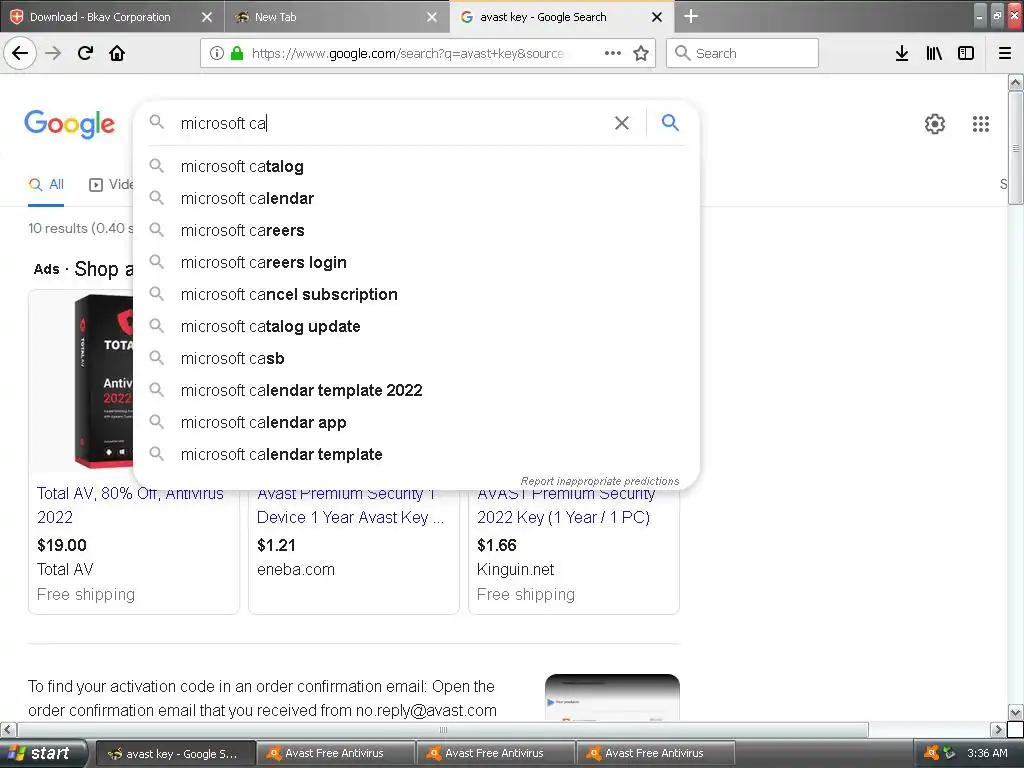The height and width of the screenshot is (768, 1024).
Task: Show site information icon in address bar
Action: (x=217, y=53)
